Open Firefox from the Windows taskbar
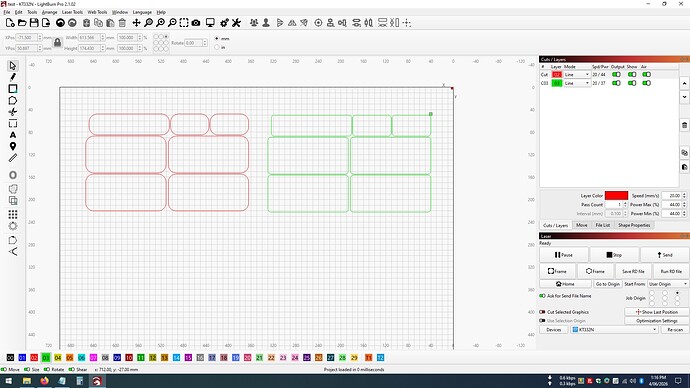This screenshot has width=690, height=388. (x=44, y=381)
